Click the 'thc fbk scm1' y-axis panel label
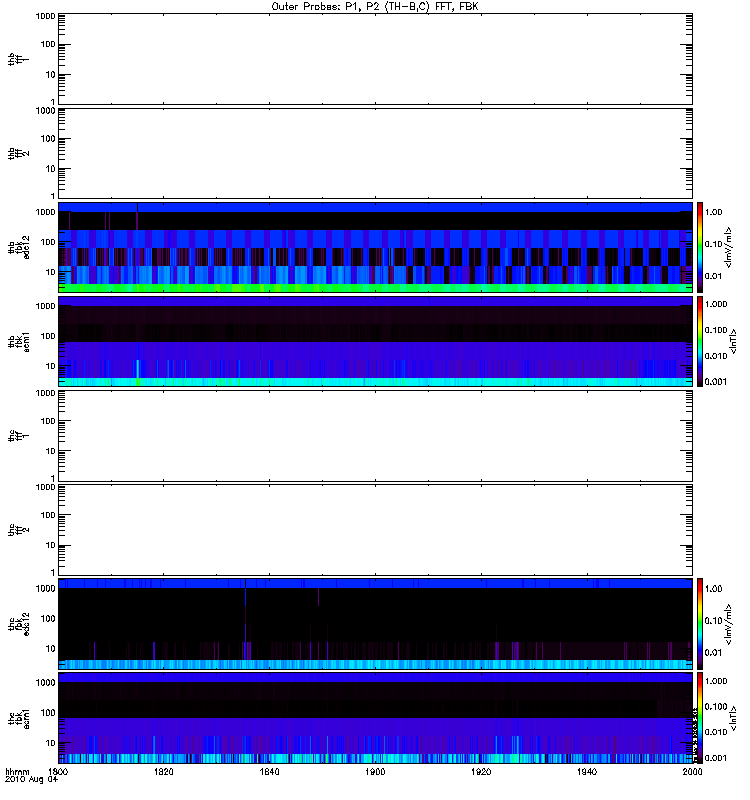Screen dimensions: 750x800 [x=18, y=718]
